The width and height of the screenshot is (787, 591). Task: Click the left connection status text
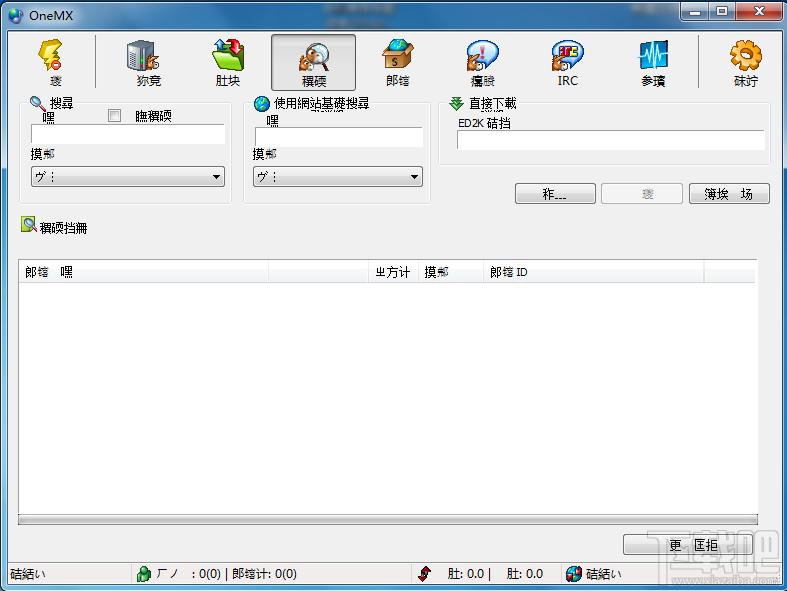tap(28, 573)
